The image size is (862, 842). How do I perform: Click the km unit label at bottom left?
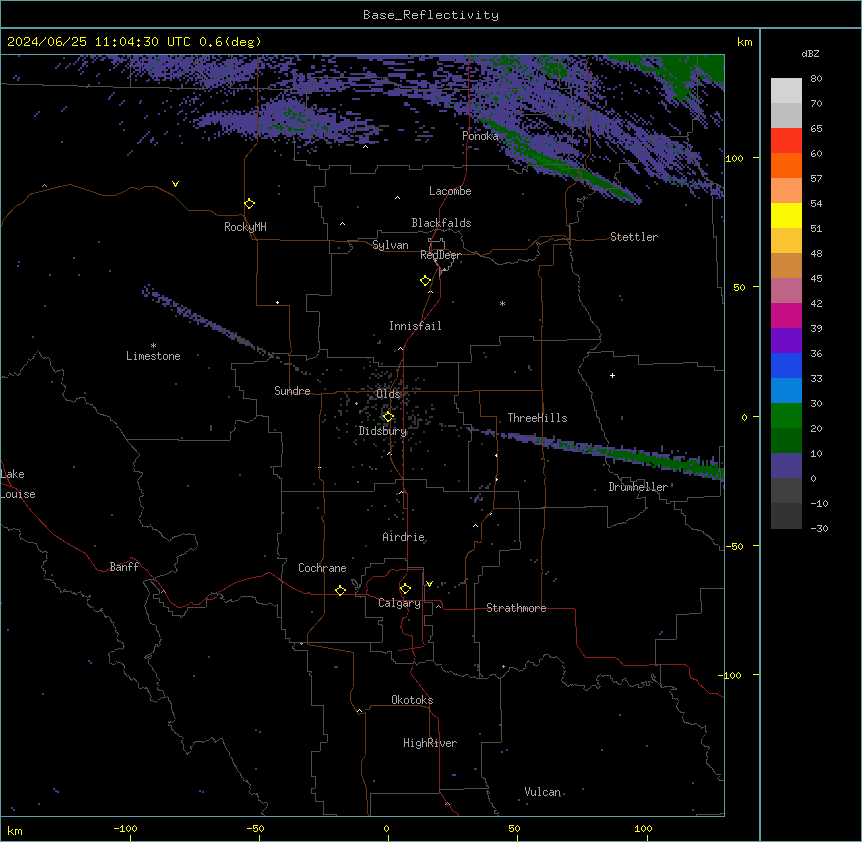[15, 830]
